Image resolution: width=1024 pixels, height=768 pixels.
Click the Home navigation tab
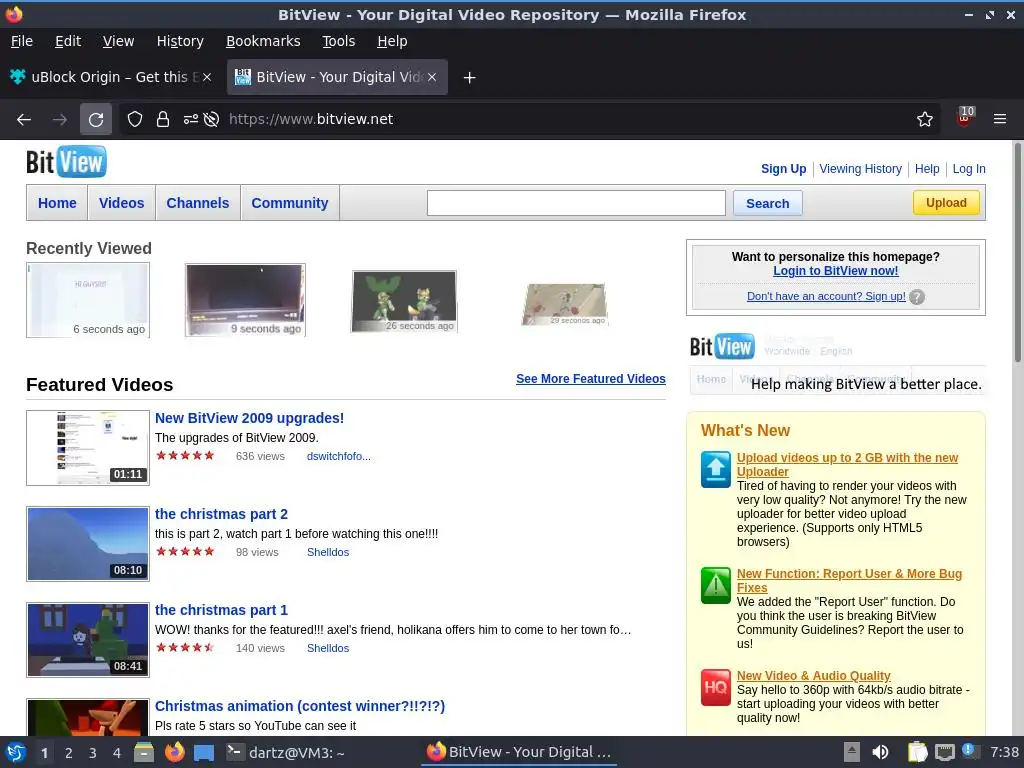click(57, 203)
